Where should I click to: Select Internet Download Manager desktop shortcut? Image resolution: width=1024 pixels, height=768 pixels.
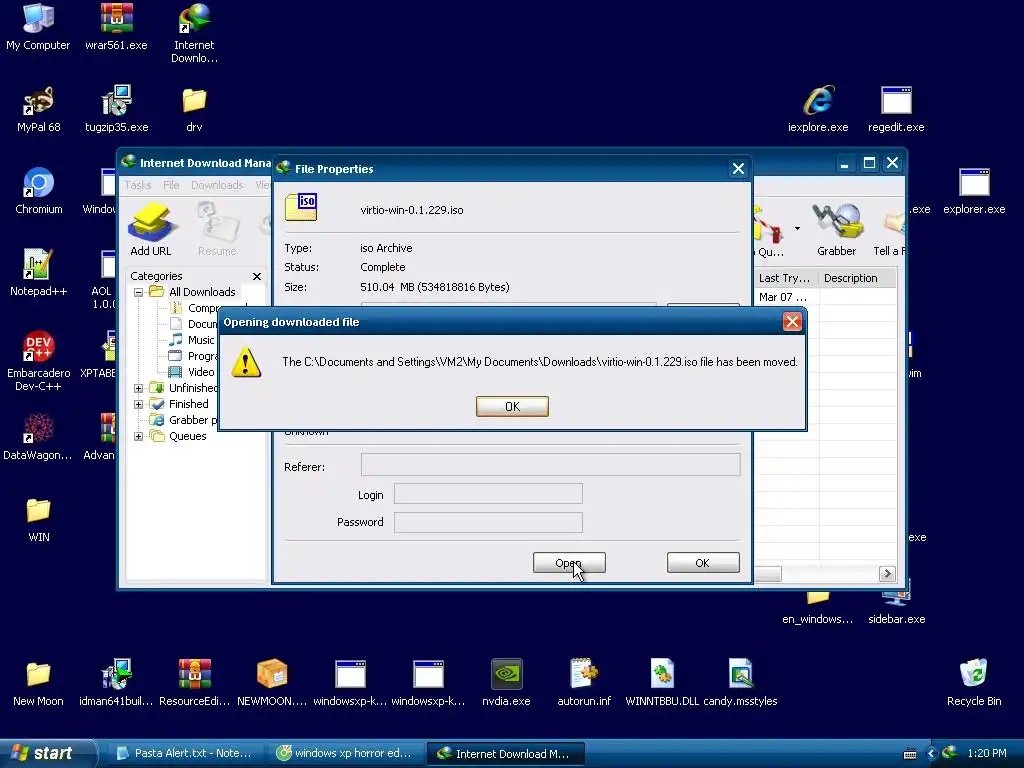coord(194,33)
